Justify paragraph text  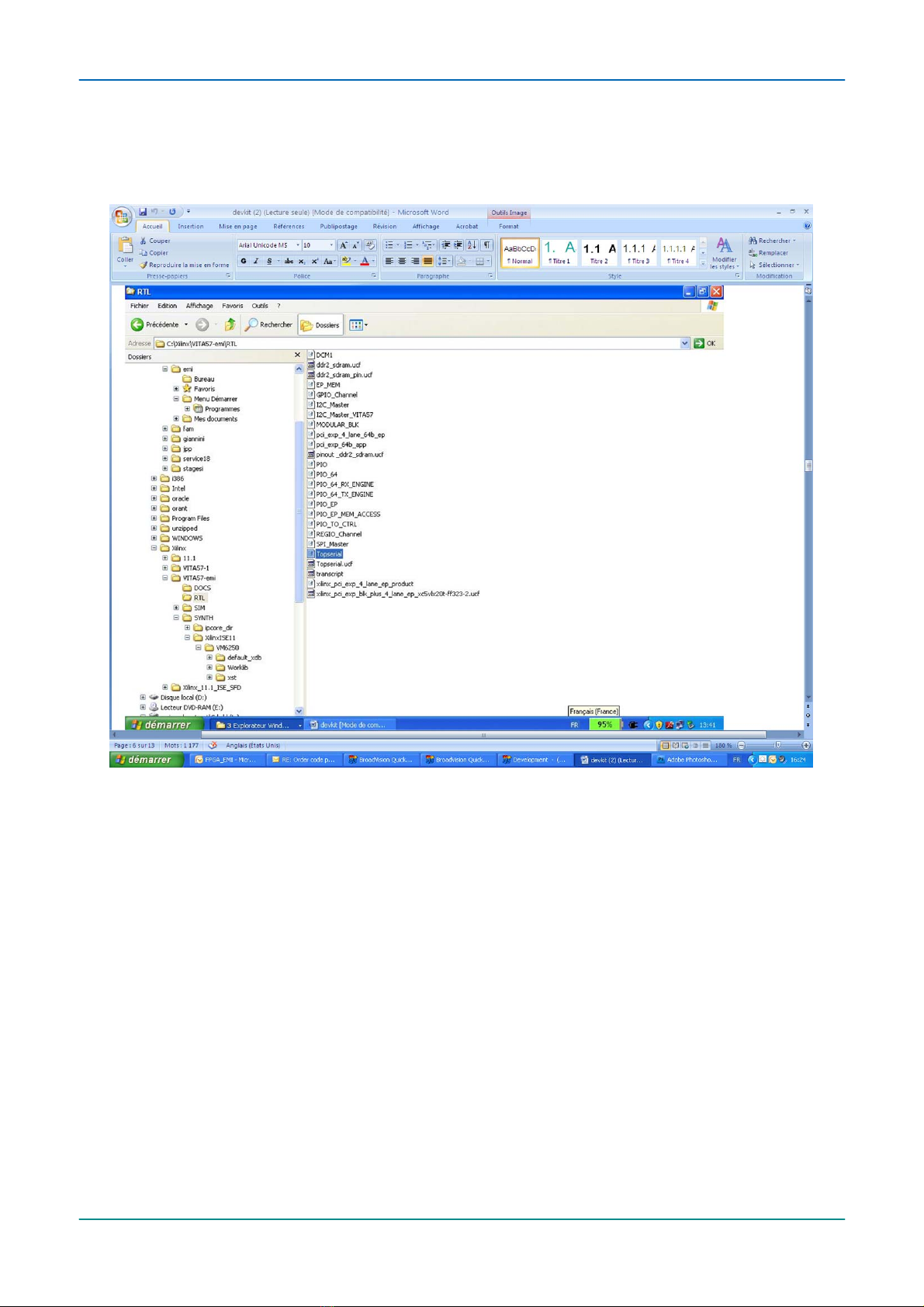tap(427, 262)
